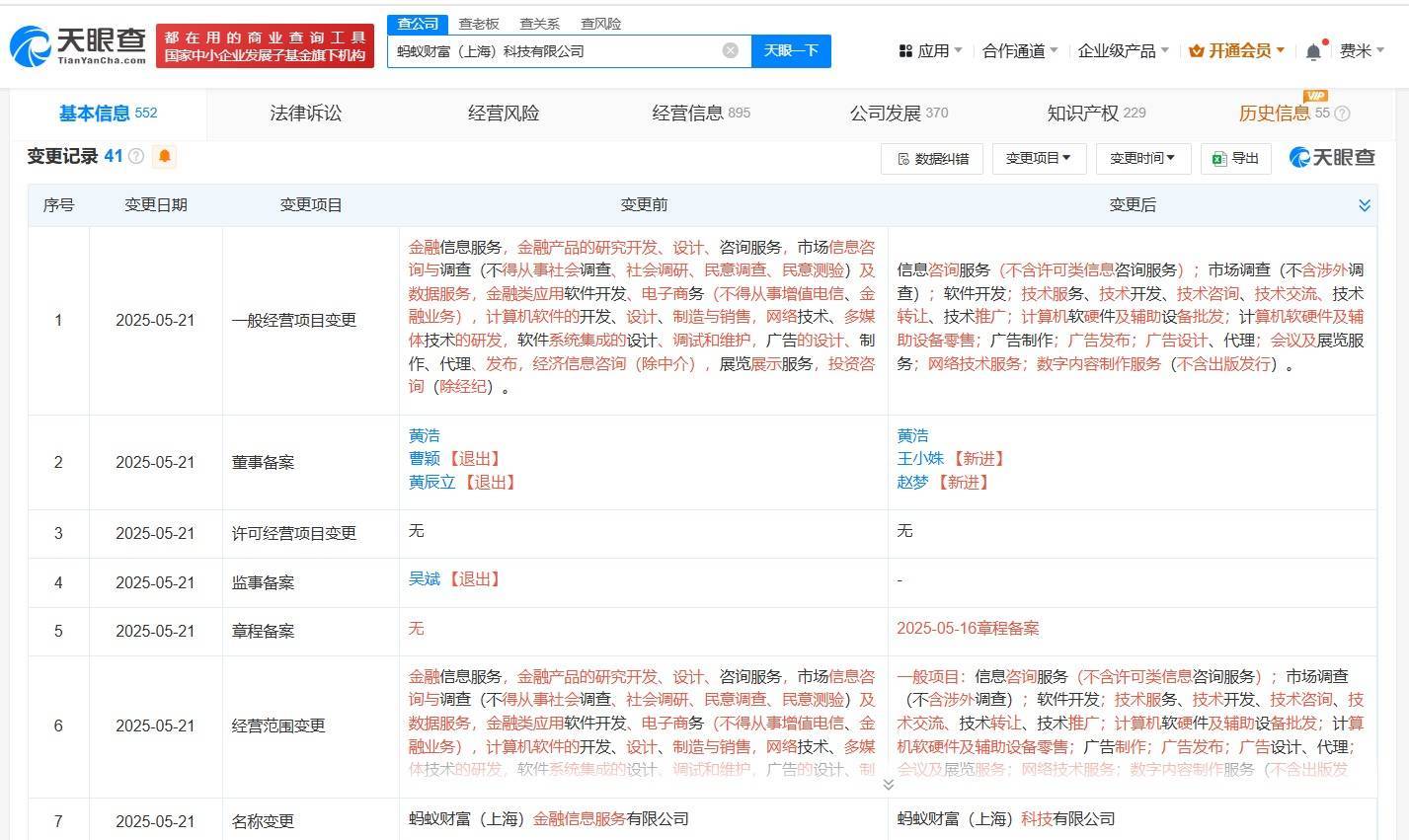Image resolution: width=1409 pixels, height=840 pixels.
Task: Open the 企业级产品 dropdown
Action: (1124, 50)
